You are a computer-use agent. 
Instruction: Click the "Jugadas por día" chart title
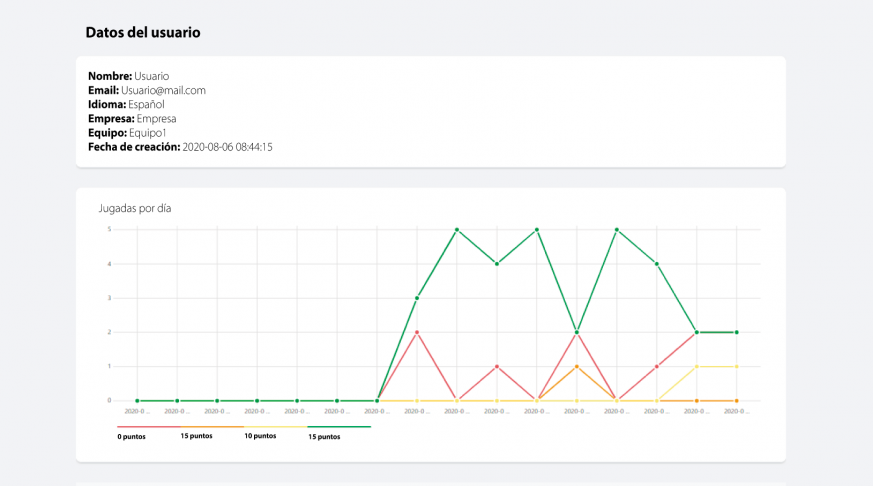[135, 208]
